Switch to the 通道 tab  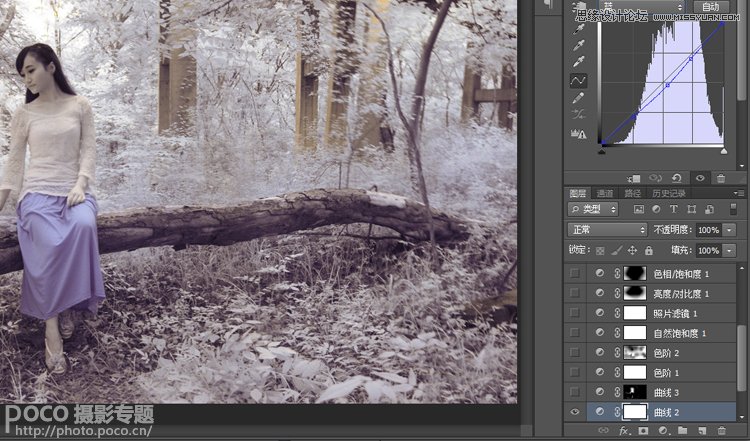tap(605, 193)
